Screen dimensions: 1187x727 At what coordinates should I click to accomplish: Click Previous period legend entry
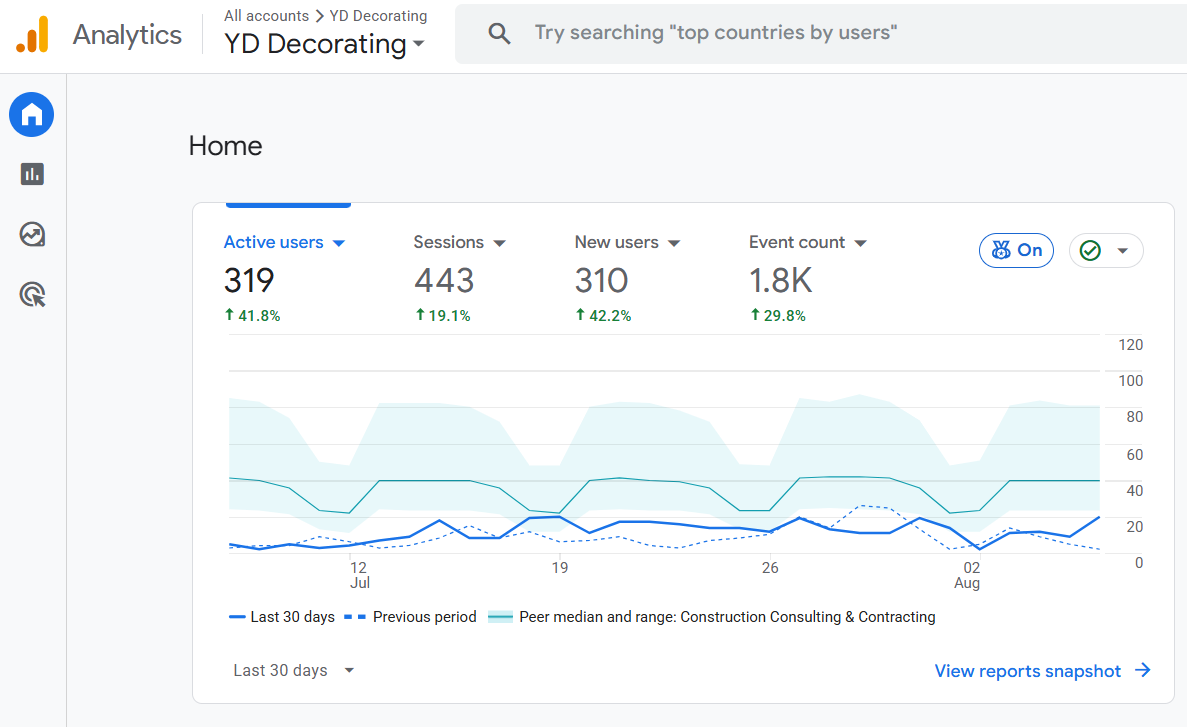pyautogui.click(x=410, y=617)
